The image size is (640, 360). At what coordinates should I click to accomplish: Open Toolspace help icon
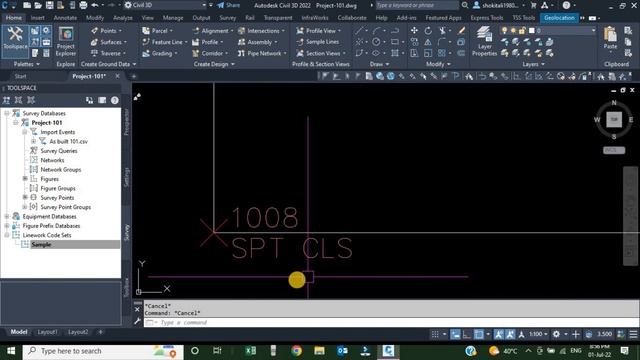(x=115, y=100)
